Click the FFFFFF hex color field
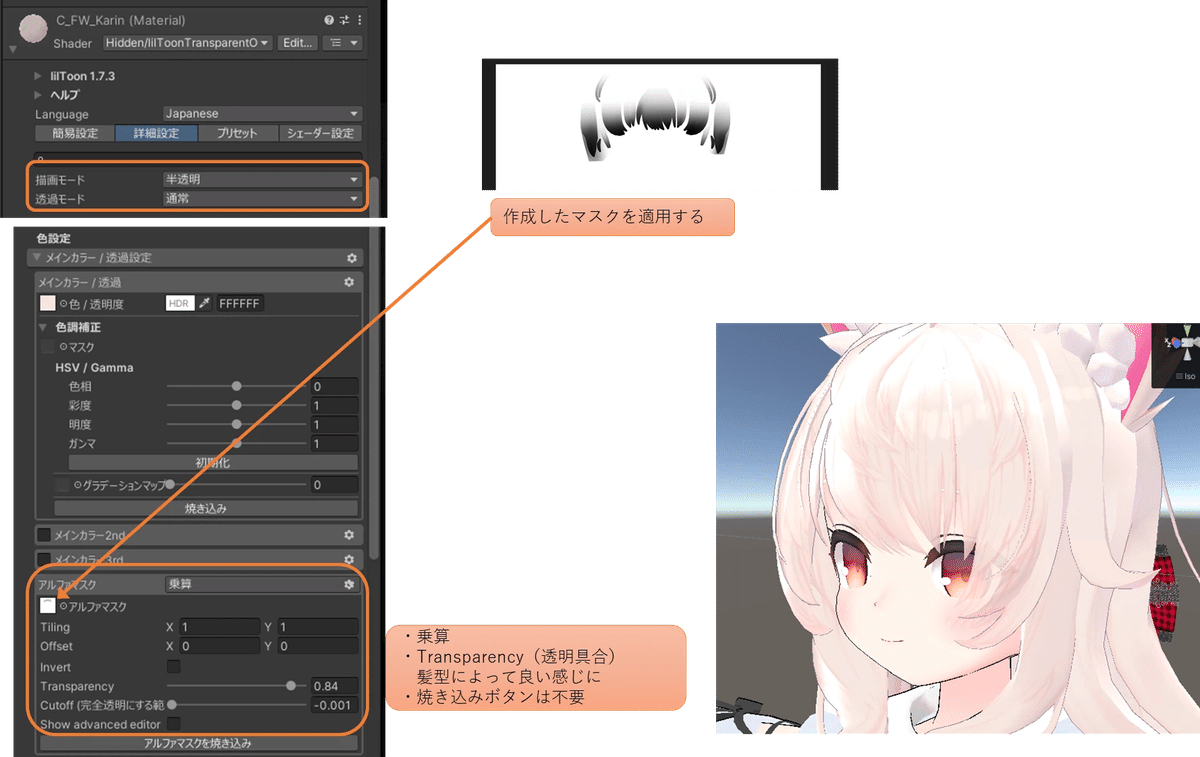The image size is (1200, 757). 240,304
